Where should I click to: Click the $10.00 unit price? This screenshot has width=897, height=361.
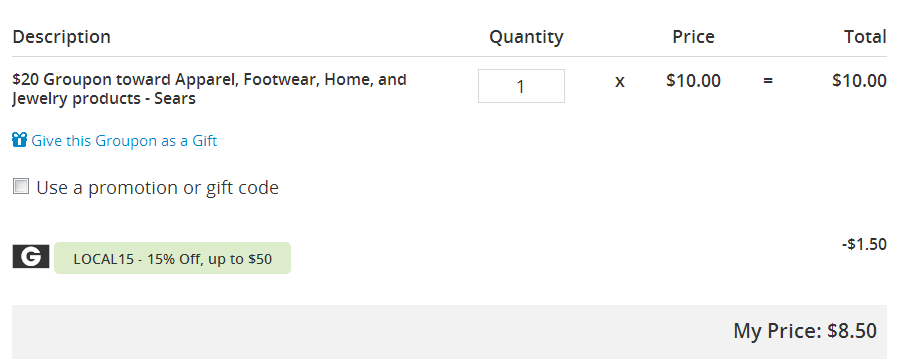tap(693, 81)
